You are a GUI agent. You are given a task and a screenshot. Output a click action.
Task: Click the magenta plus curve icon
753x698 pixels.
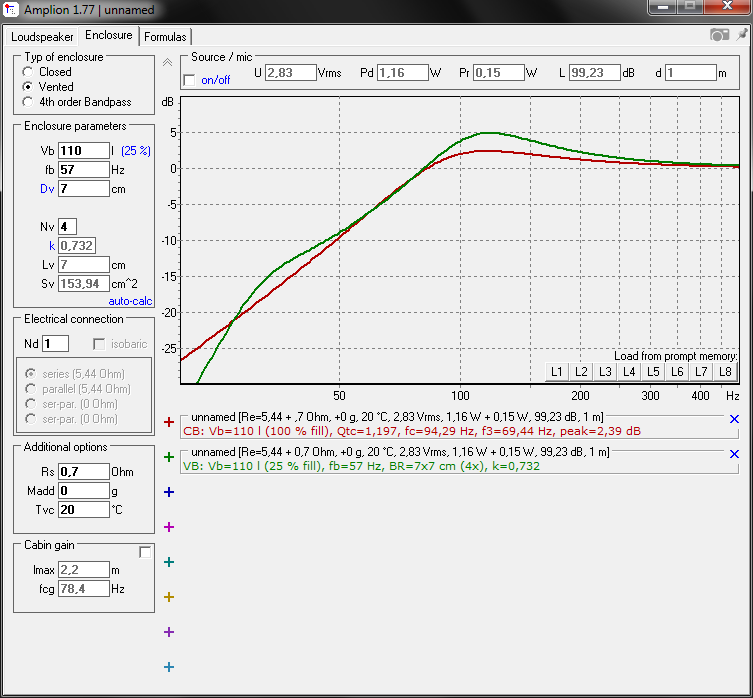(169, 527)
